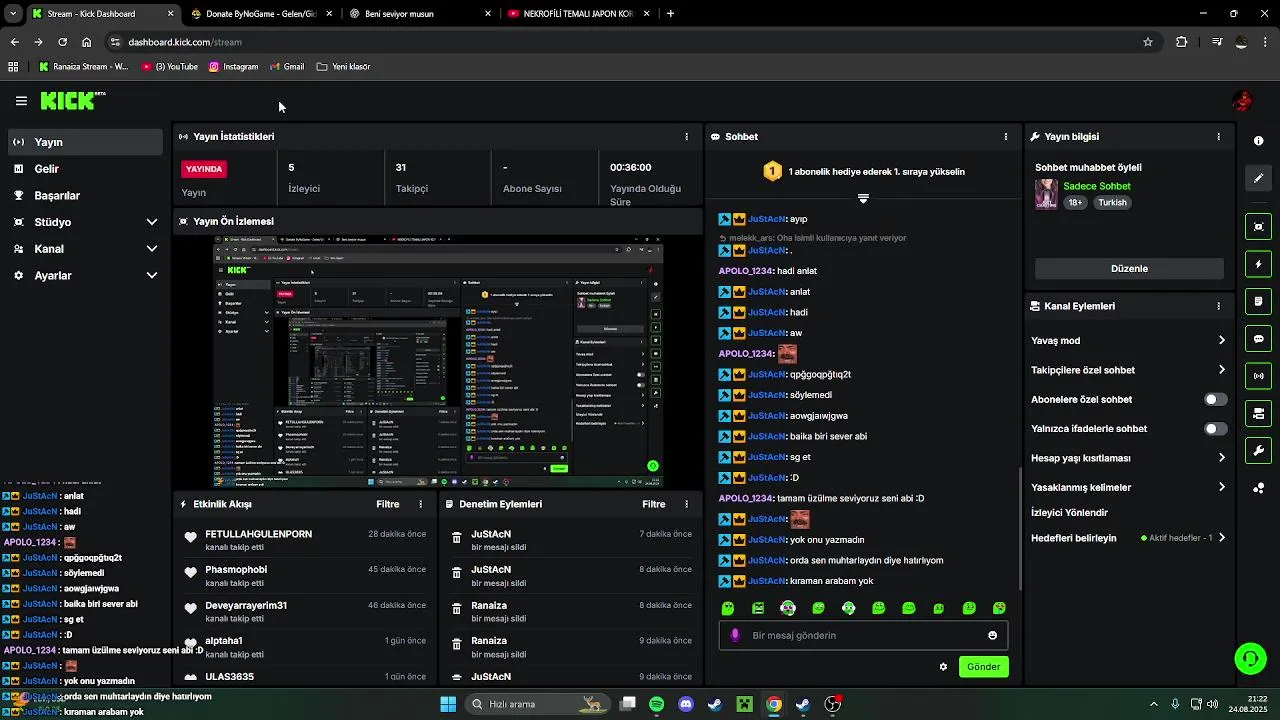Screen dimensions: 1280x720
Task: Open Spotify from the taskbar
Action: tap(656, 704)
